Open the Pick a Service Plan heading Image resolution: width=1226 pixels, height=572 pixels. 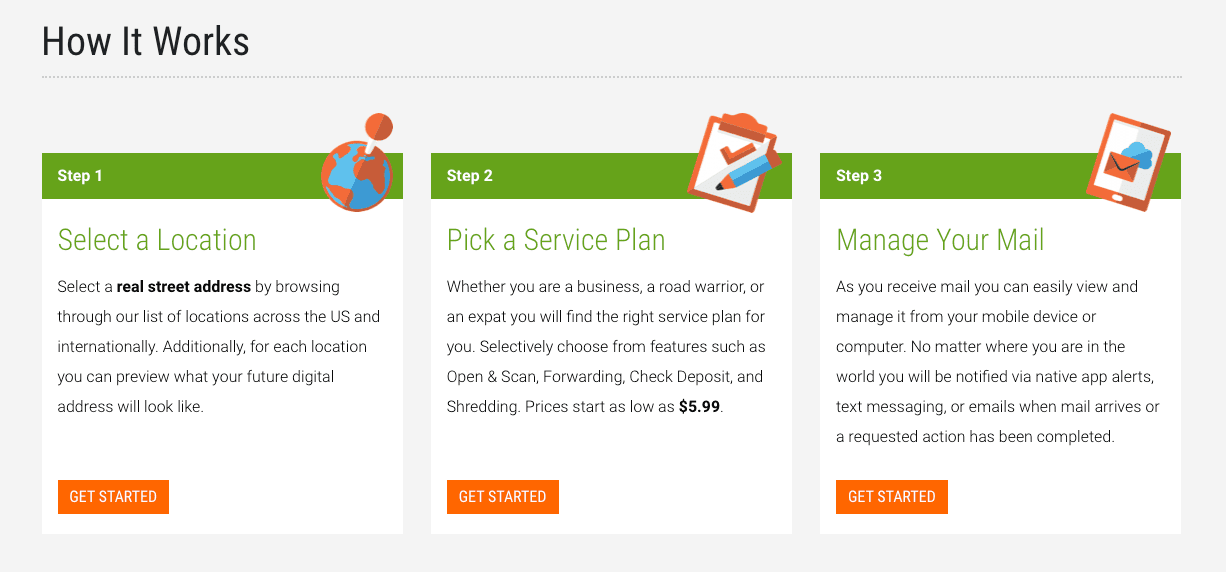tap(556, 240)
